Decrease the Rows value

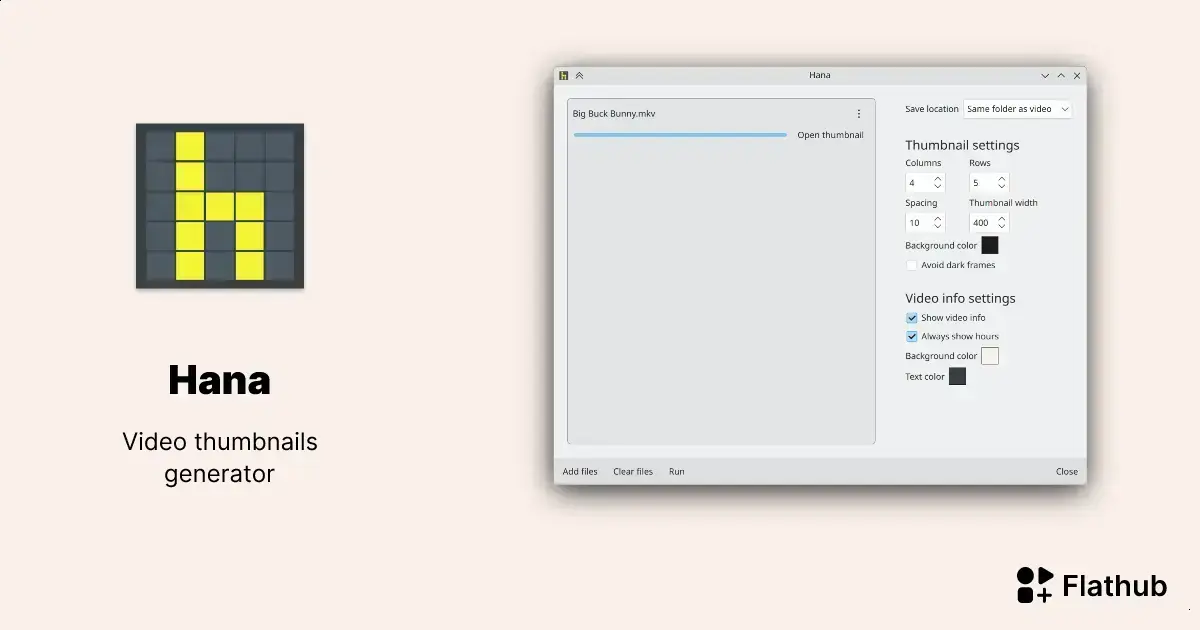pyautogui.click(x=1001, y=187)
